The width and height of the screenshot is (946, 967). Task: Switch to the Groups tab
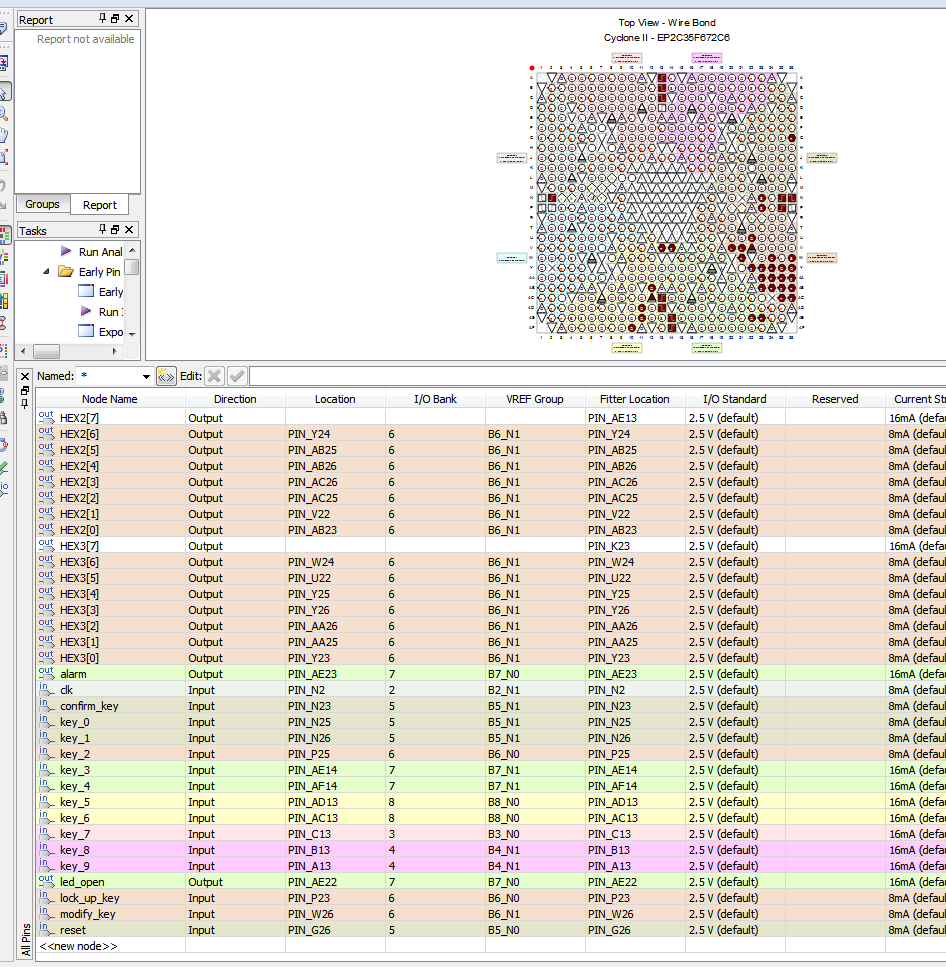pyautogui.click(x=42, y=204)
